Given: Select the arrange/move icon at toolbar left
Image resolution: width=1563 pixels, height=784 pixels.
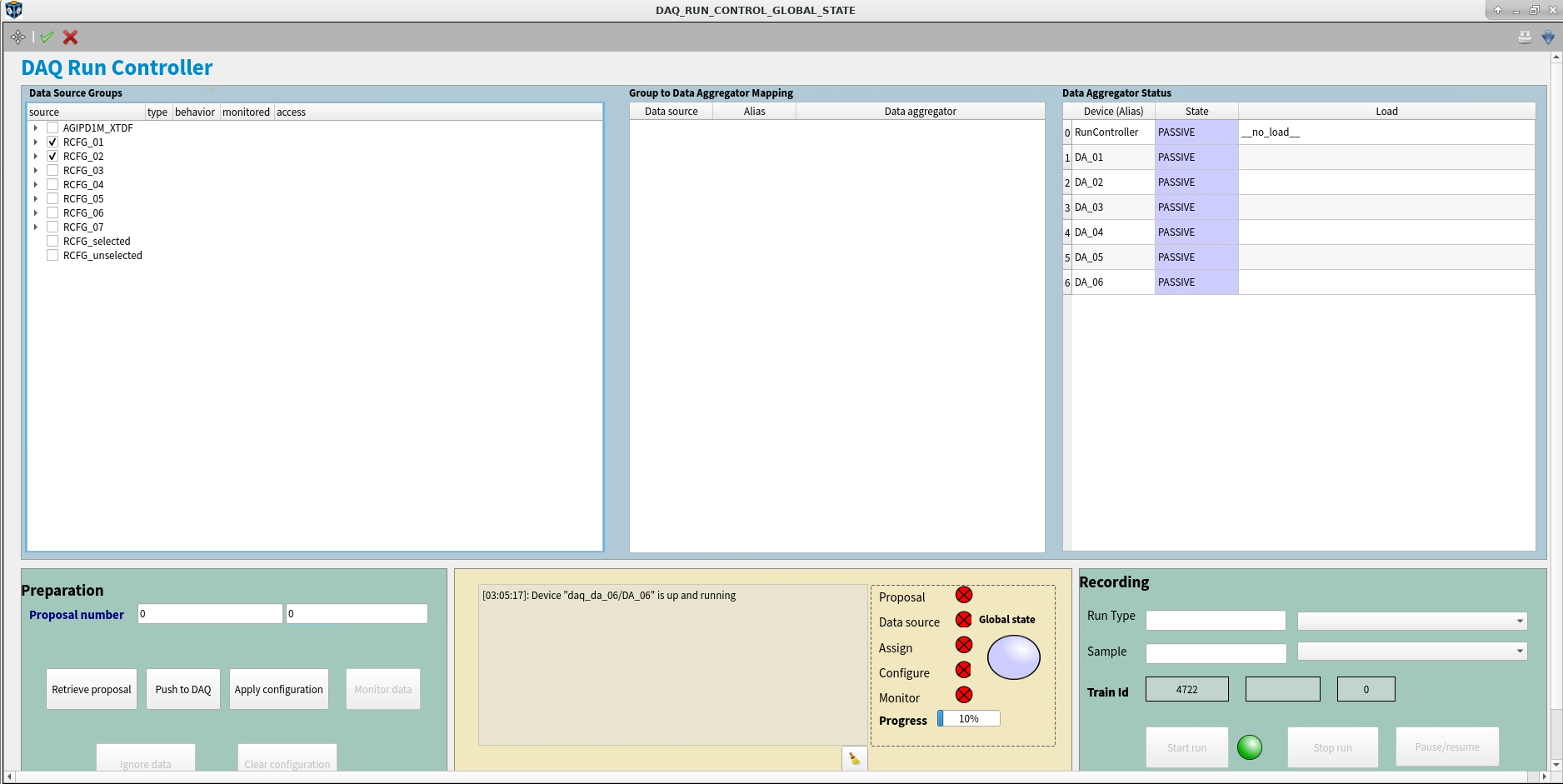Looking at the screenshot, I should [17, 37].
